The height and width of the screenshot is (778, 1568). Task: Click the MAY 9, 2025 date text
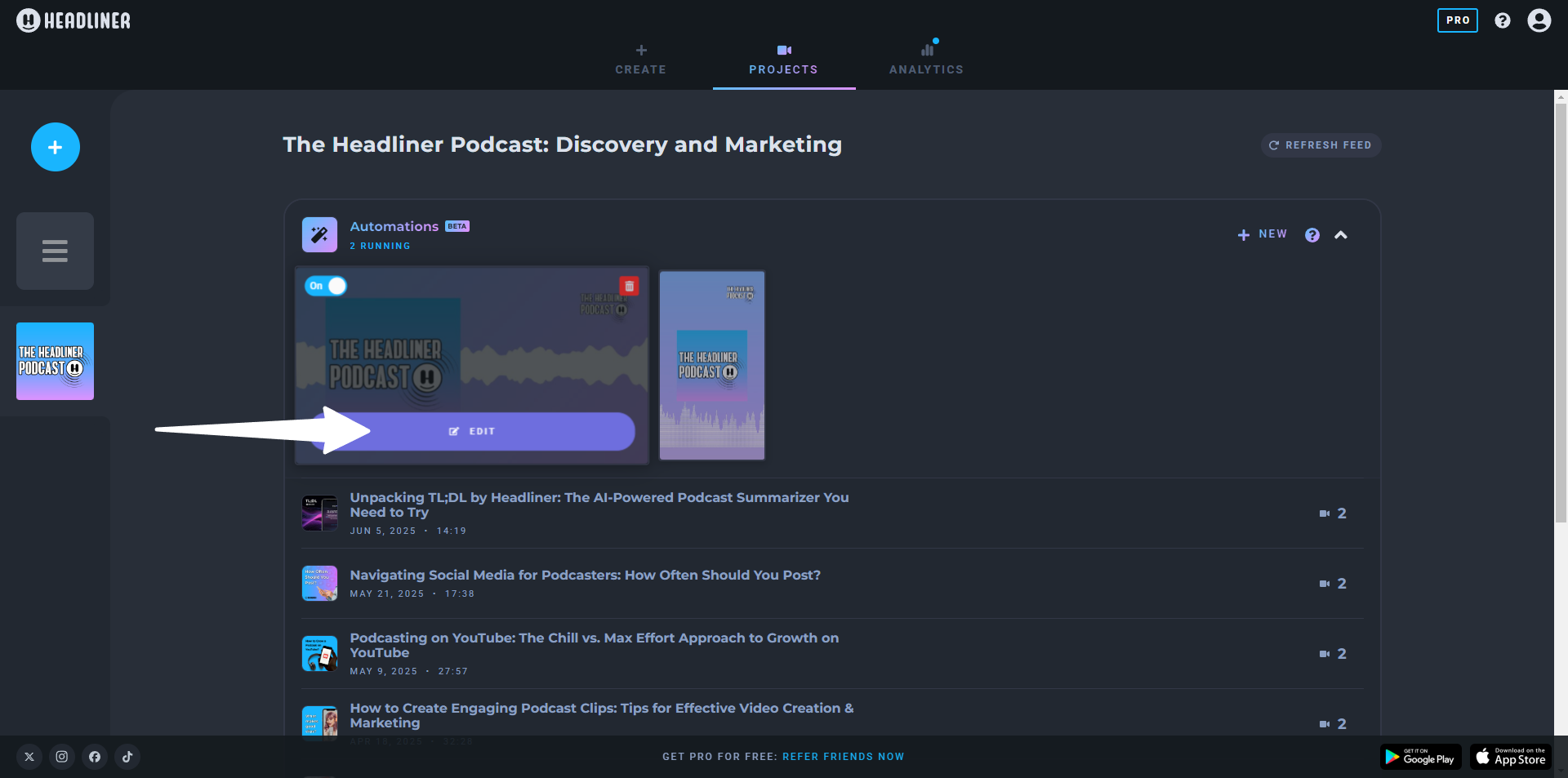(x=384, y=671)
